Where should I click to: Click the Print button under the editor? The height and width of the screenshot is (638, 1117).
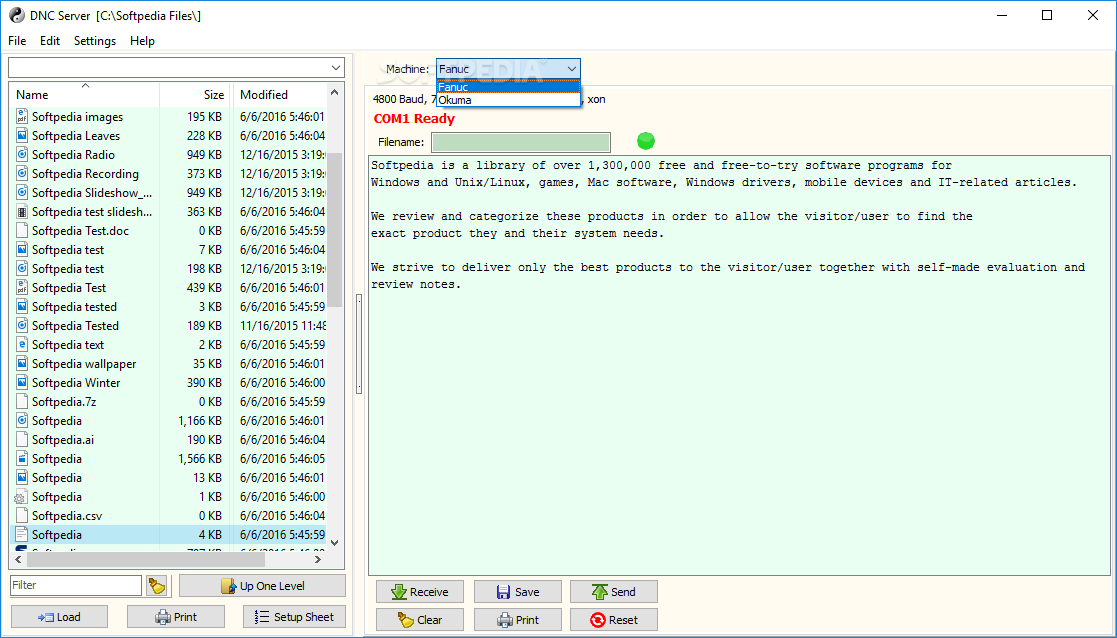[x=518, y=619]
